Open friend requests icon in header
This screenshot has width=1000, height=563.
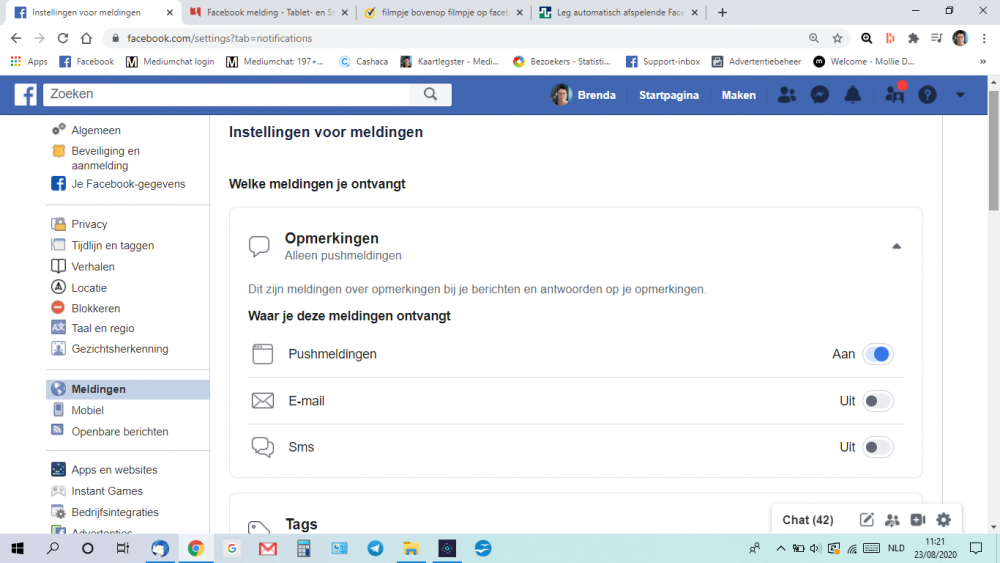pos(787,95)
